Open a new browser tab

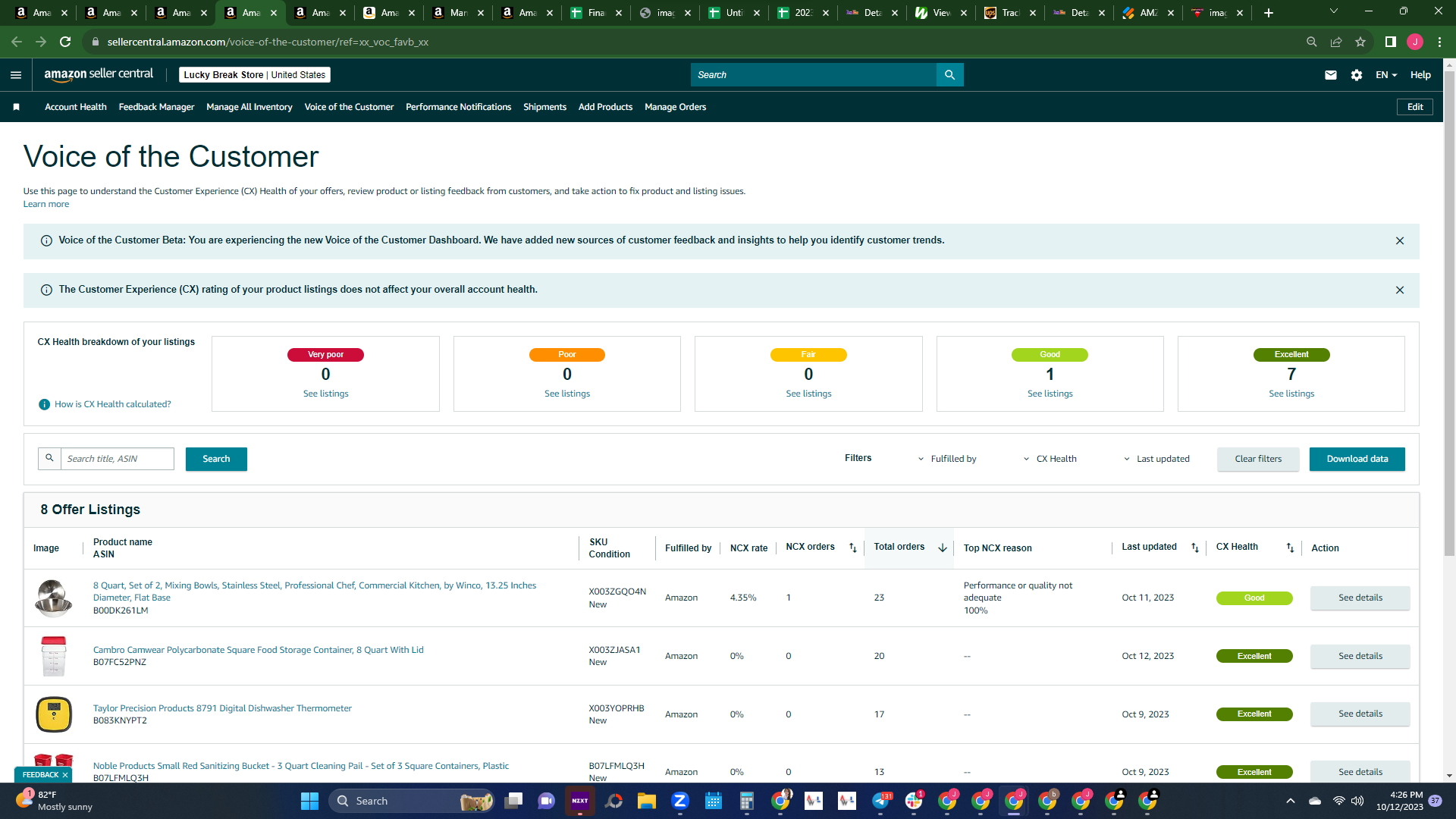(1268, 13)
